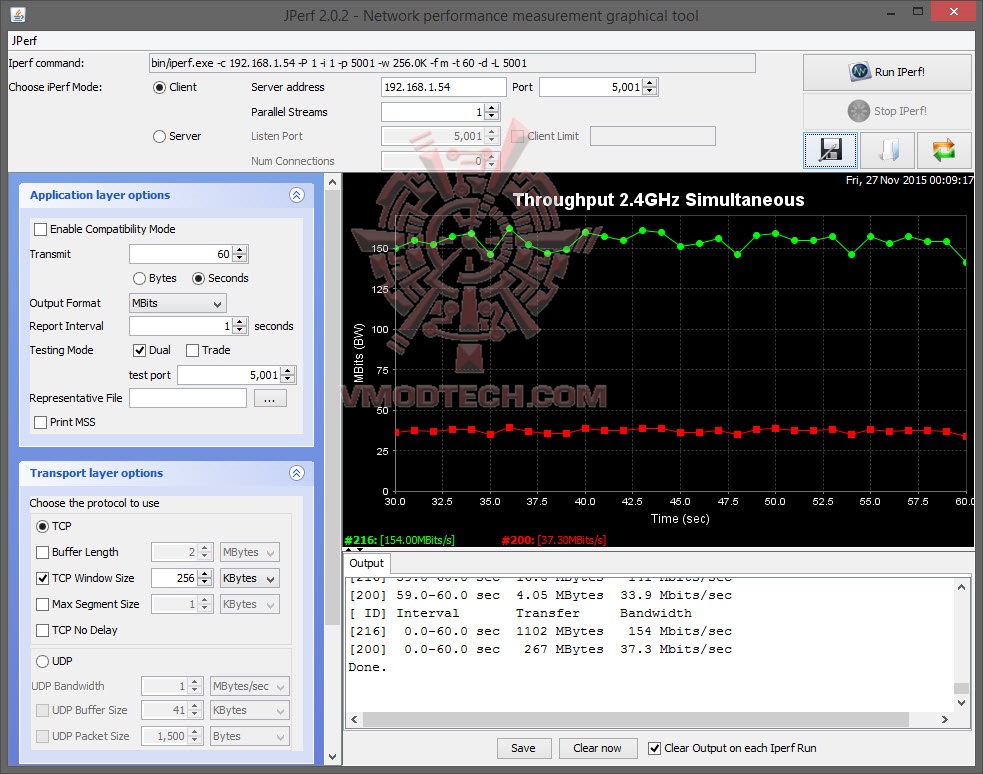
Task: Check the Trade testing mode checkbox
Action: click(x=192, y=350)
